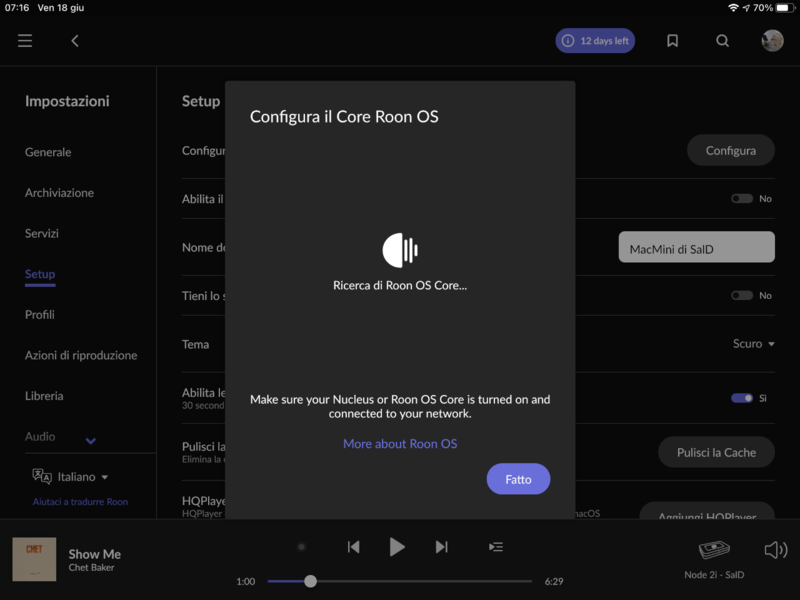Toggle the 'Abilita il' switch set to No

click(742, 199)
